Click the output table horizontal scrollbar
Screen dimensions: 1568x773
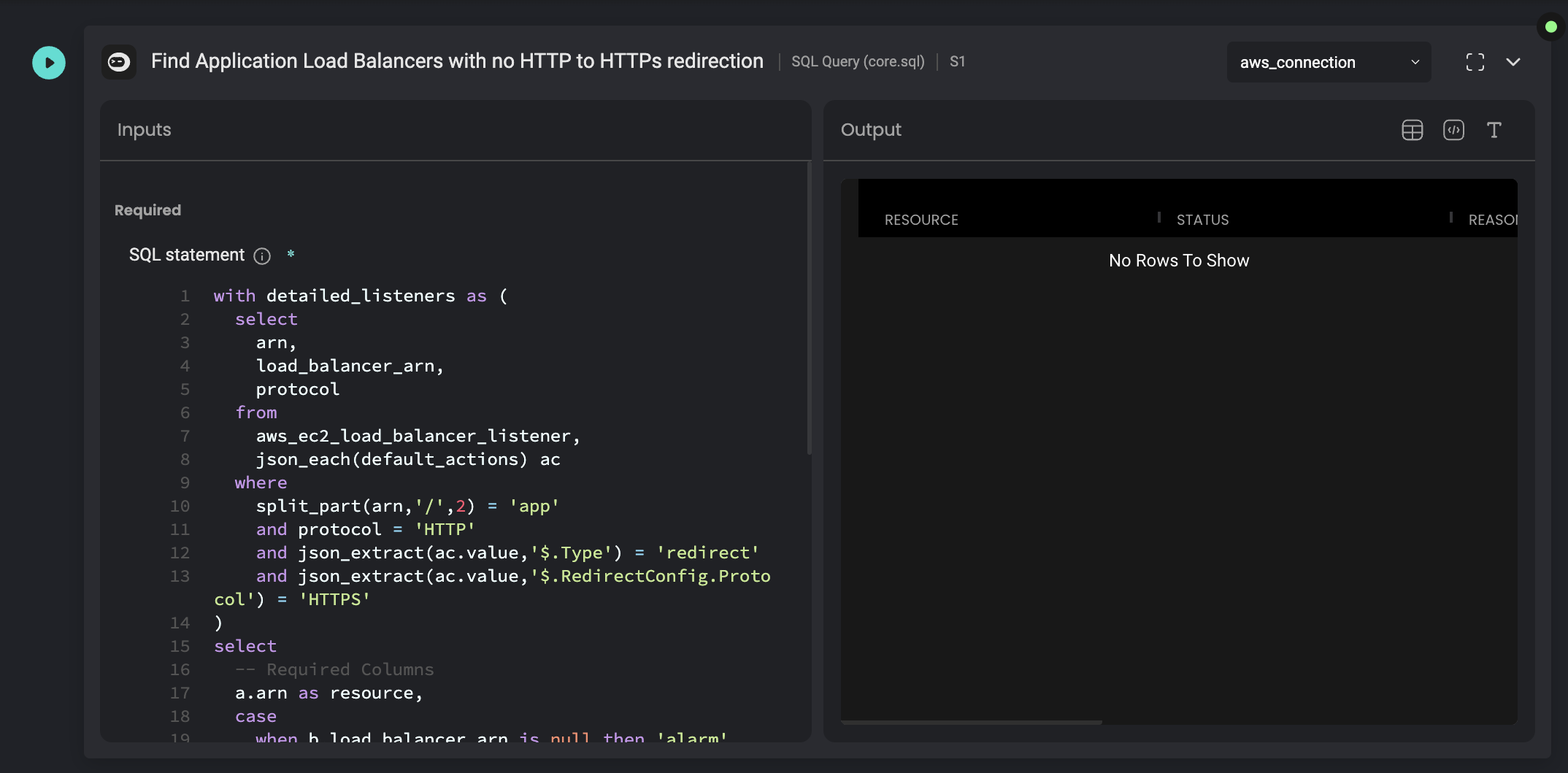coord(972,722)
